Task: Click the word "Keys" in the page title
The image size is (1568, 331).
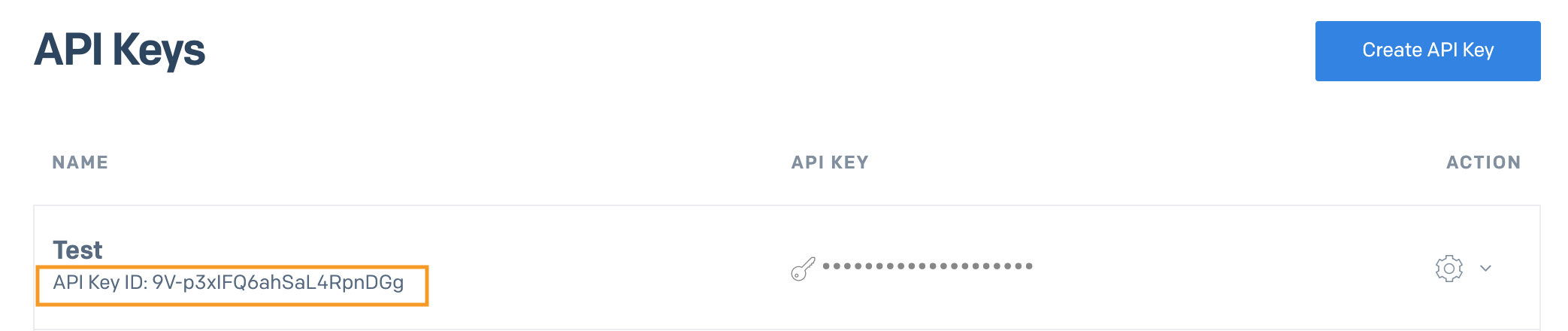Action: 159,50
